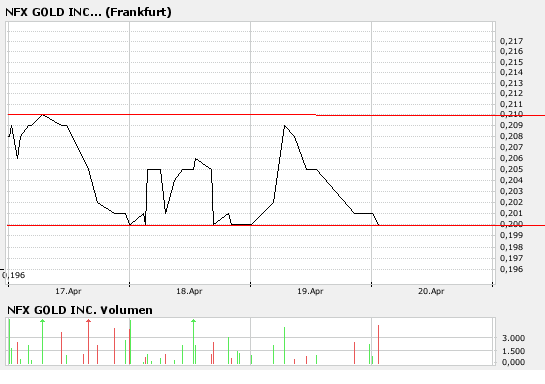This screenshot has width=545, height=384.
Task: Click the 0,206 price axis label
Action: click(x=511, y=158)
